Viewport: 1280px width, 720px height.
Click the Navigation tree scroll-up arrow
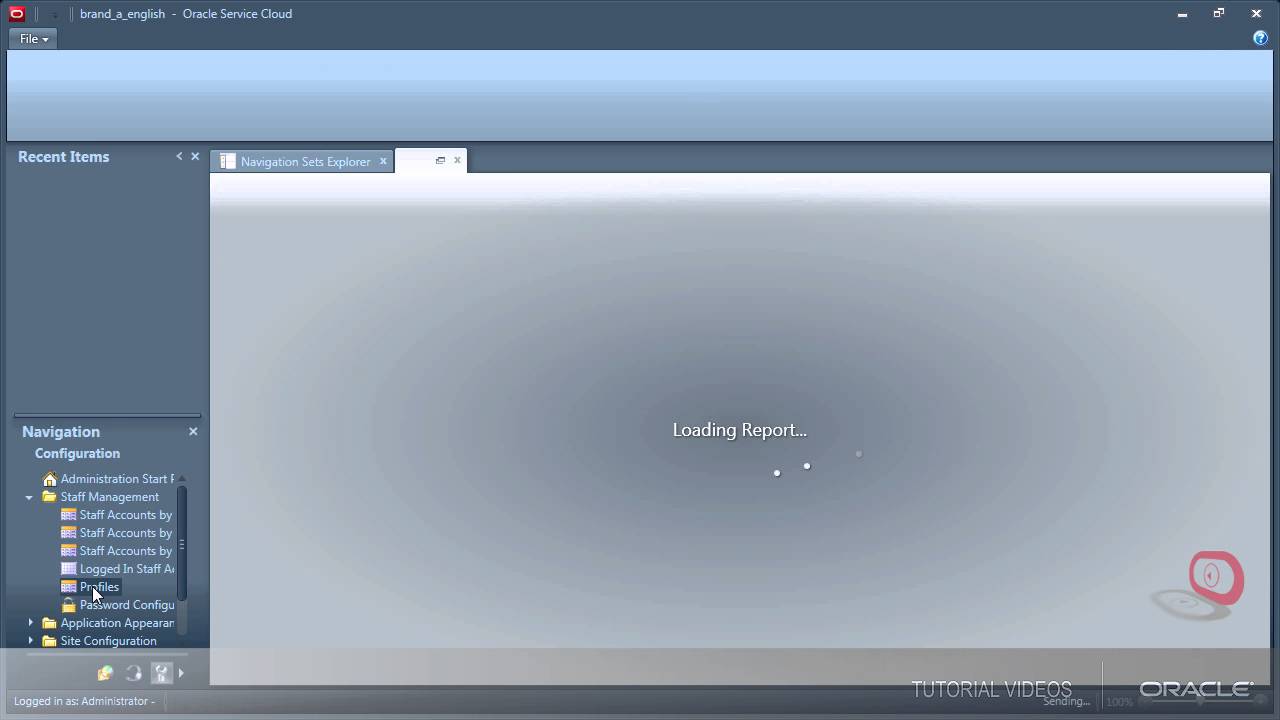(181, 479)
